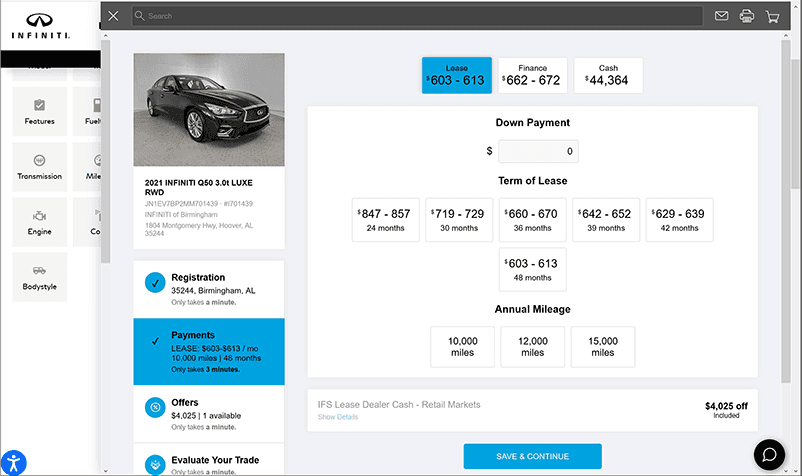Screen dimensions: 802x476
Task: Open the chat bubble icon
Action: click(769, 455)
